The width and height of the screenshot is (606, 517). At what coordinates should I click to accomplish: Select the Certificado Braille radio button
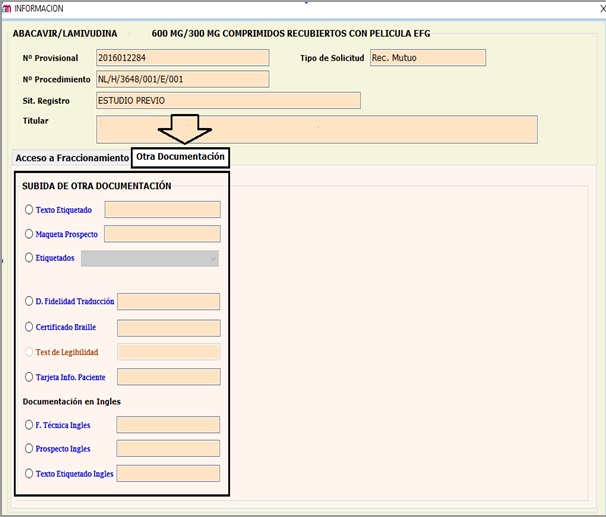pyautogui.click(x=29, y=327)
